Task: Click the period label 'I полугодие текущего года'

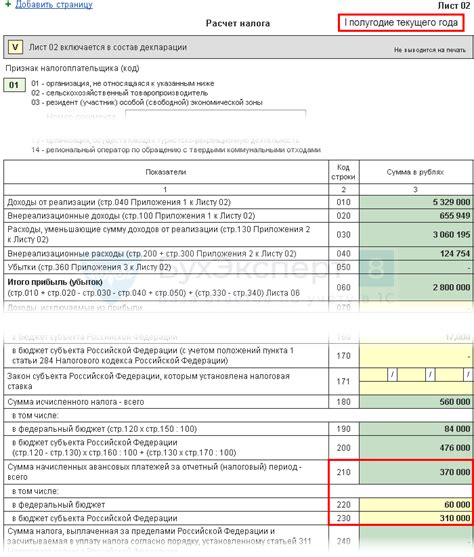Action: [401, 23]
